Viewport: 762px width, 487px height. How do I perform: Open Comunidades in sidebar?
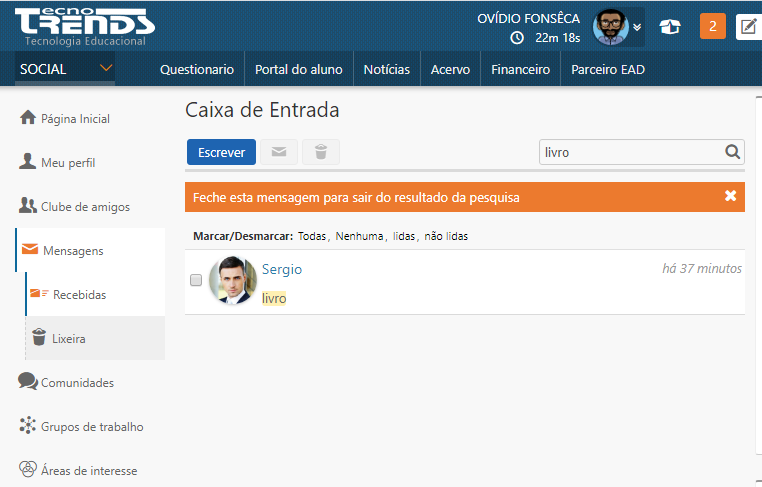click(77, 383)
